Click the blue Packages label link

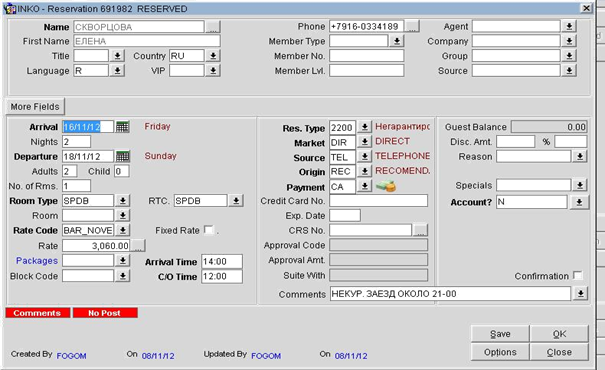point(37,261)
